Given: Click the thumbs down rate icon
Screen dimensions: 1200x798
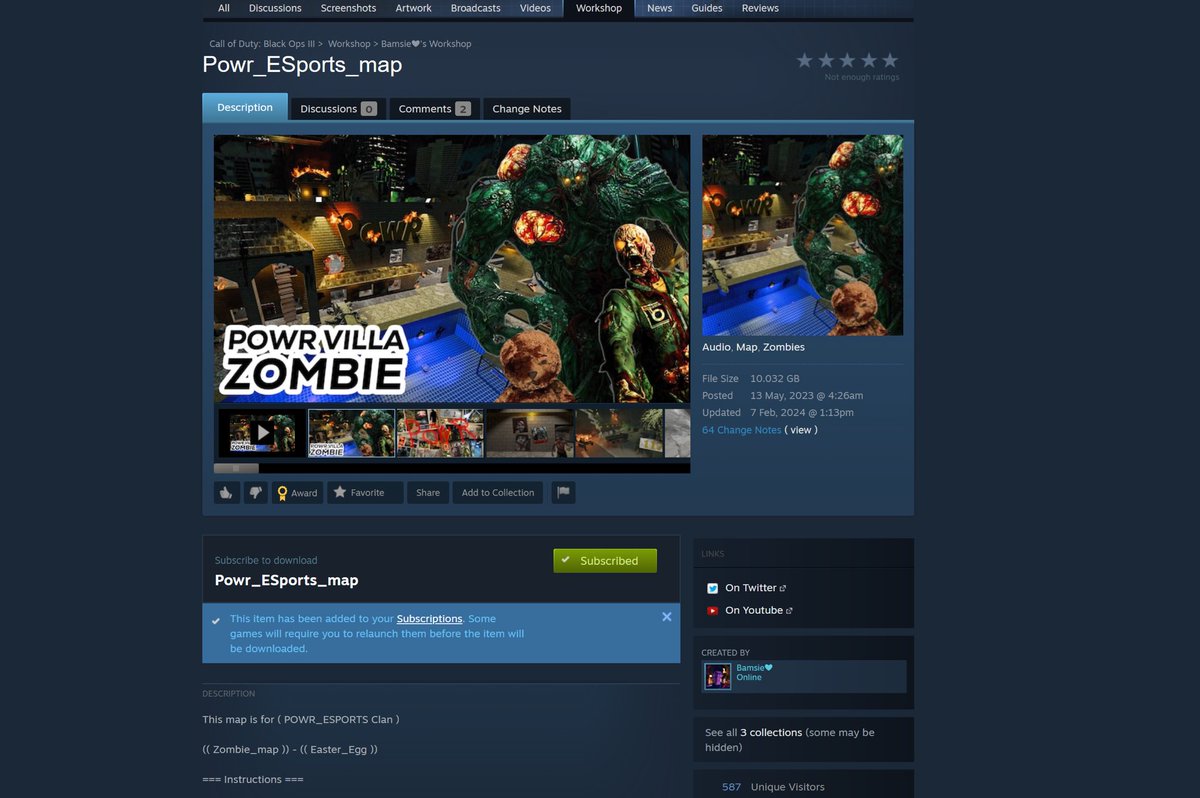Looking at the screenshot, I should pyautogui.click(x=256, y=492).
